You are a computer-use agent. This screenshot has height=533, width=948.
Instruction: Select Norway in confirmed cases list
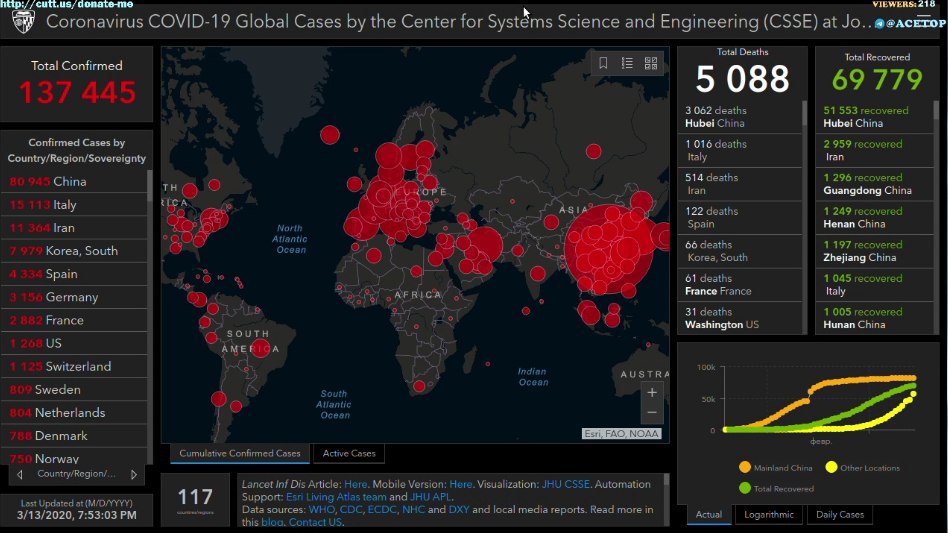74,457
